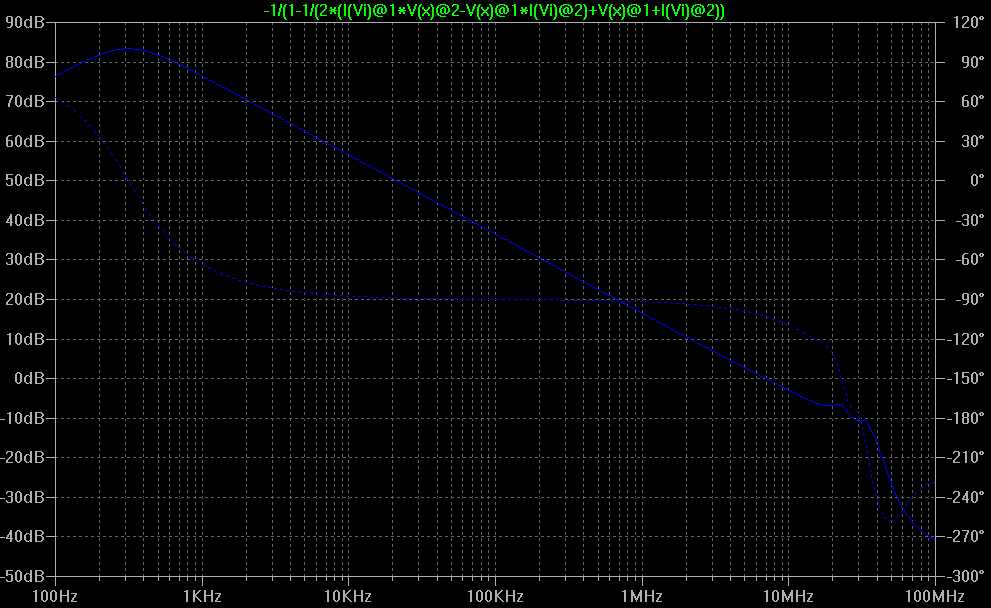
Task: Click the 100Hz frequency axis label
Action: [56, 596]
